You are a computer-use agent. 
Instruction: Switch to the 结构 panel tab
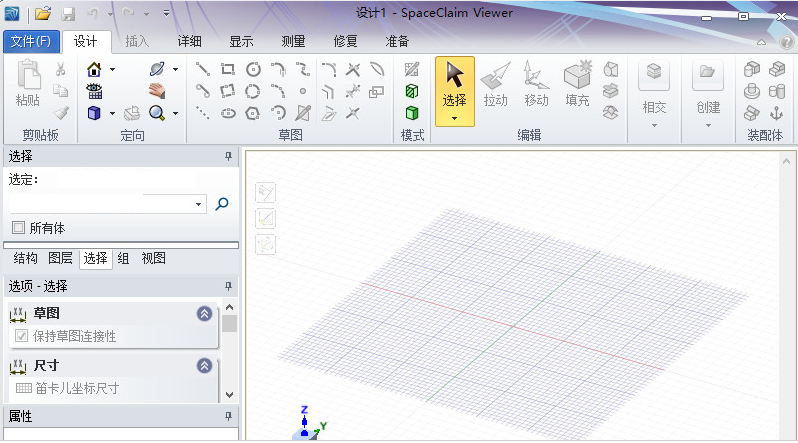click(25, 258)
